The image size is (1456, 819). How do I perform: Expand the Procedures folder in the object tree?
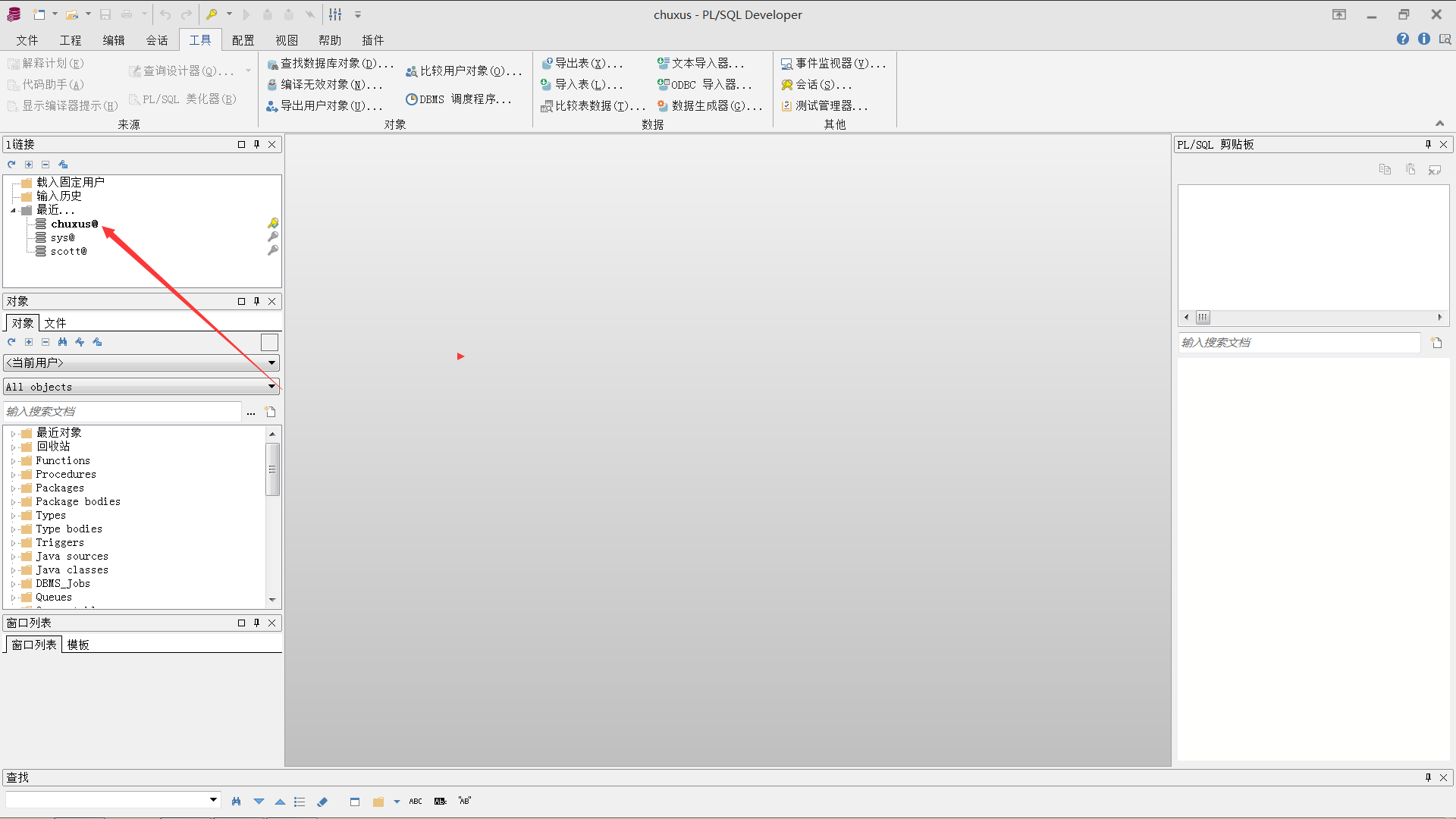[13, 475]
